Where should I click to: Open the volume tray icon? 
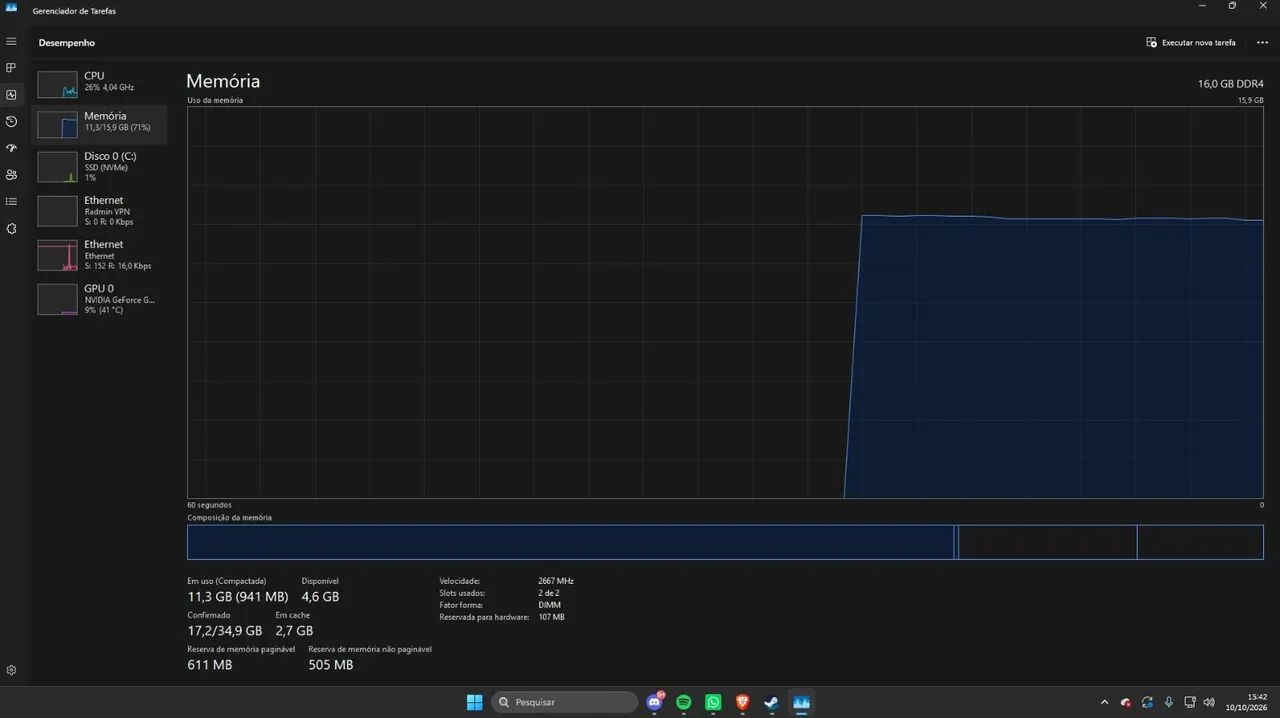click(x=1210, y=702)
